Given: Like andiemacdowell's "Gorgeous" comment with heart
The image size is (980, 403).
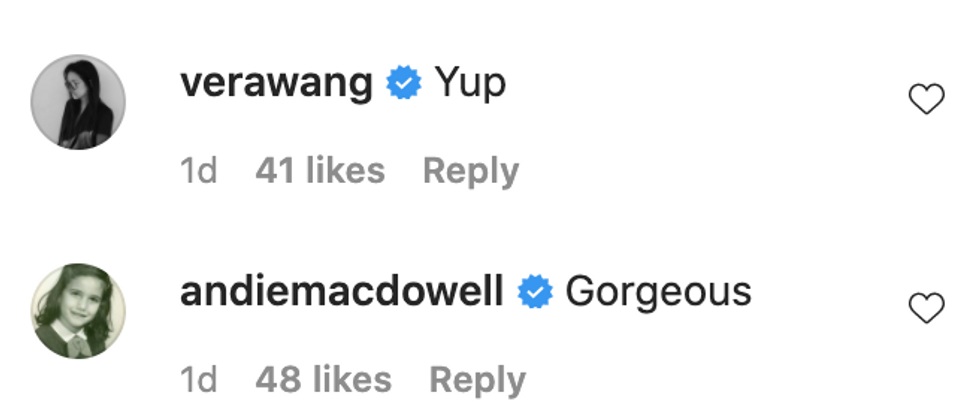Looking at the screenshot, I should (x=926, y=308).
